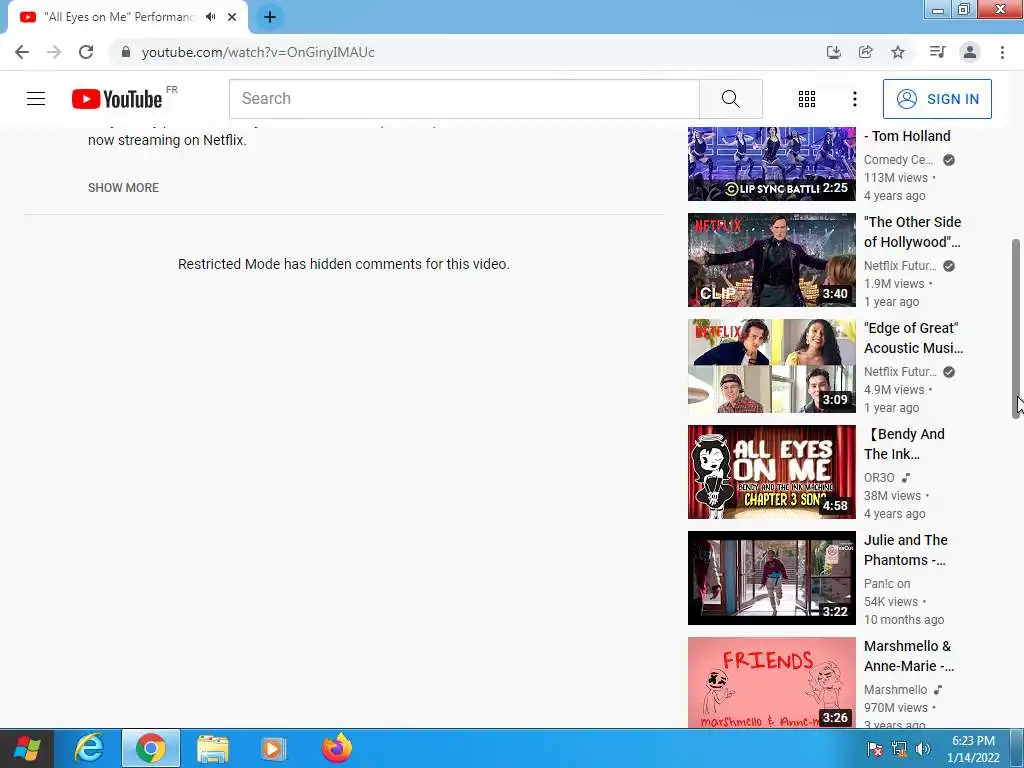Launch Internet Explorer from taskbar
The width and height of the screenshot is (1024, 768).
[x=88, y=748]
